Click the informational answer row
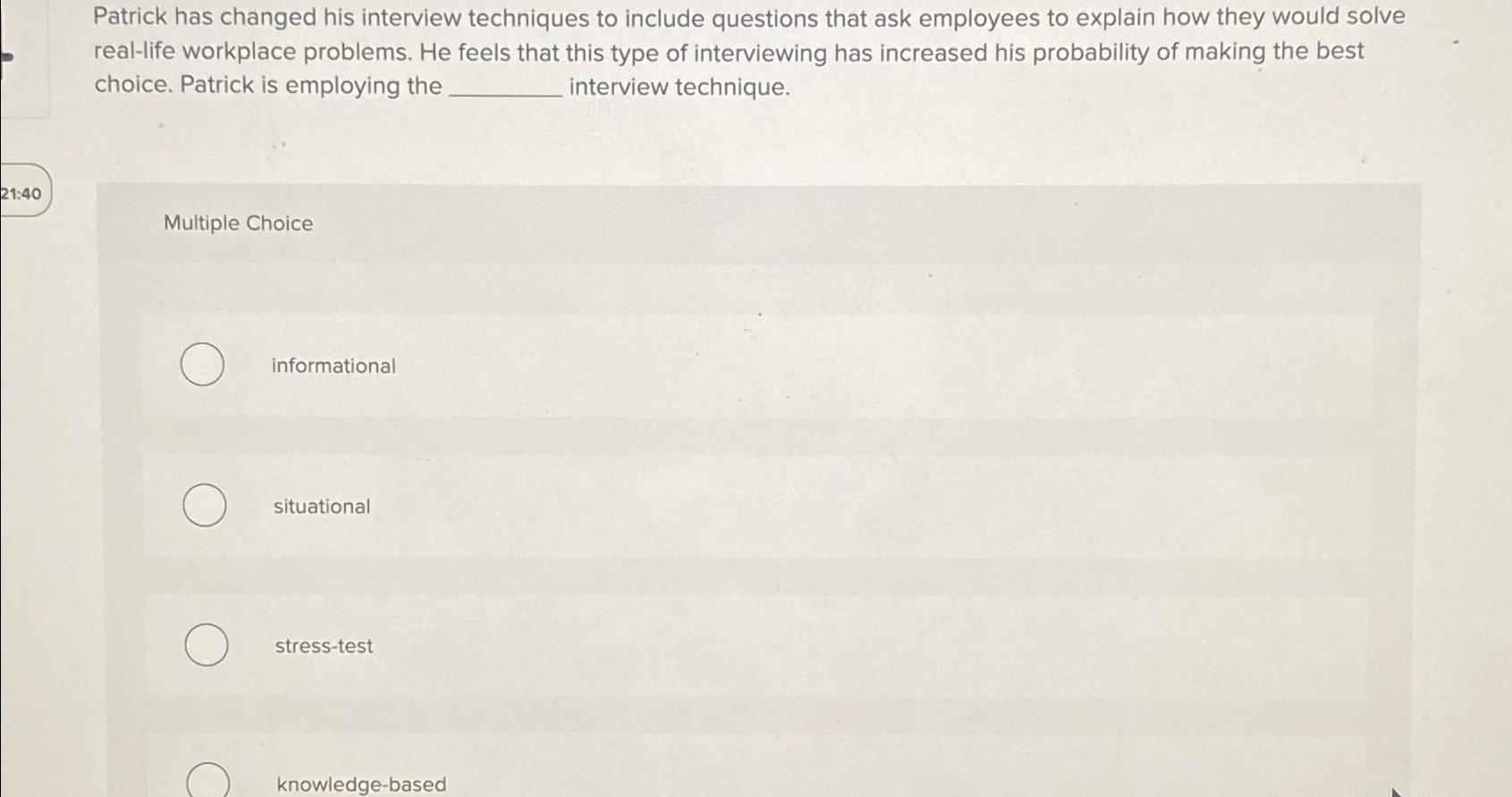The width and height of the screenshot is (1512, 797). (760, 365)
